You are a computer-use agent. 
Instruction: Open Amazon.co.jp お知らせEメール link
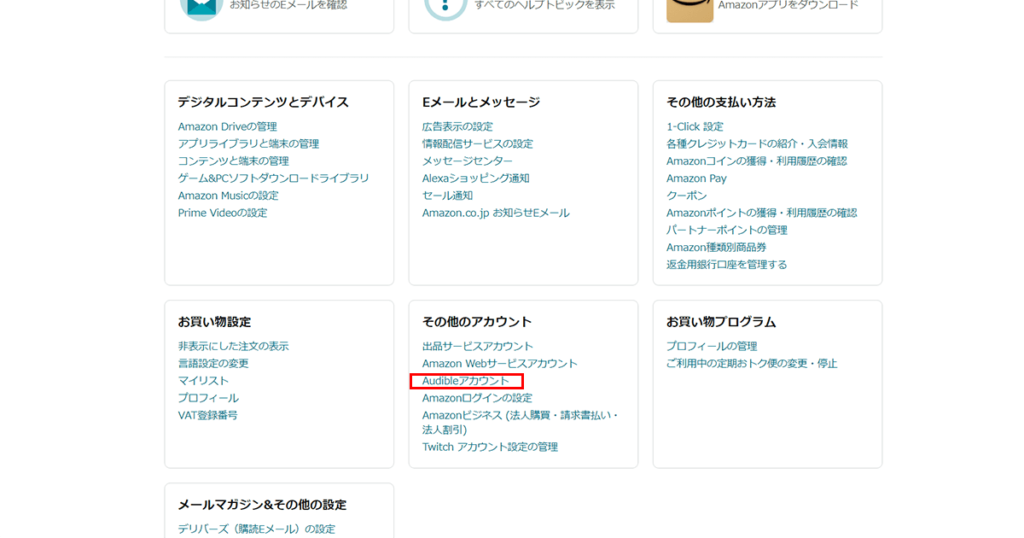tap(496, 213)
